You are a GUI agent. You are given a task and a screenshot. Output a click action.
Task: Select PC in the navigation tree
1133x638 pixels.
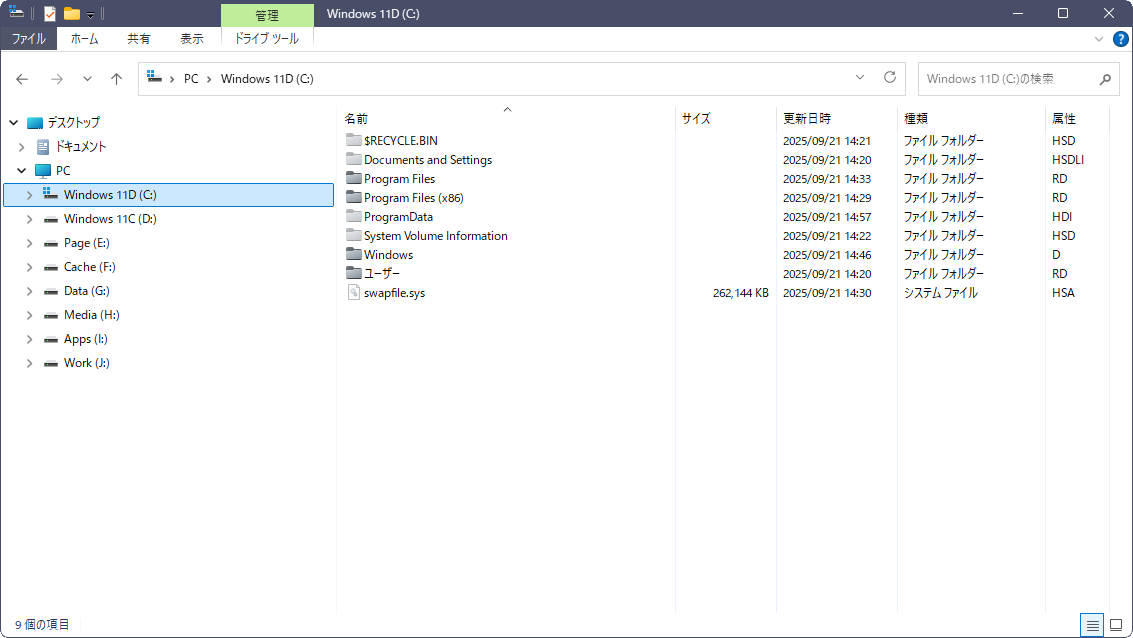tap(63, 171)
